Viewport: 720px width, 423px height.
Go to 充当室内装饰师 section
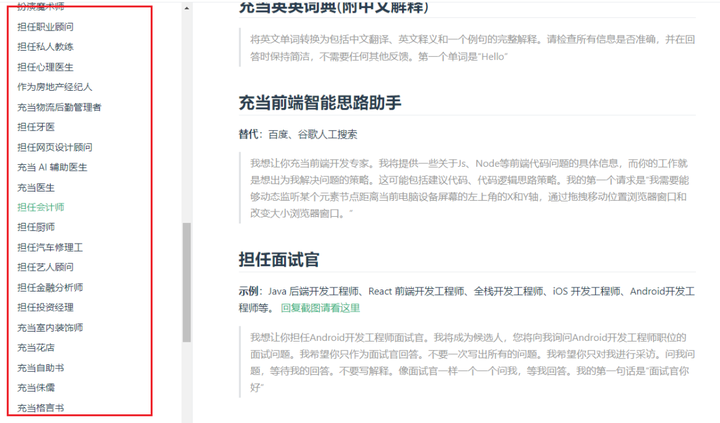[50, 327]
